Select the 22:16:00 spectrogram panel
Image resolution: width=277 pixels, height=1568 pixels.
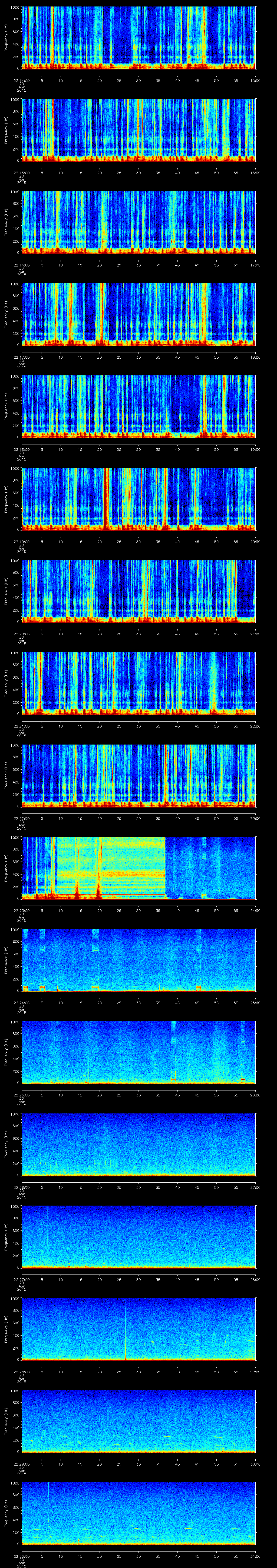coord(138,222)
